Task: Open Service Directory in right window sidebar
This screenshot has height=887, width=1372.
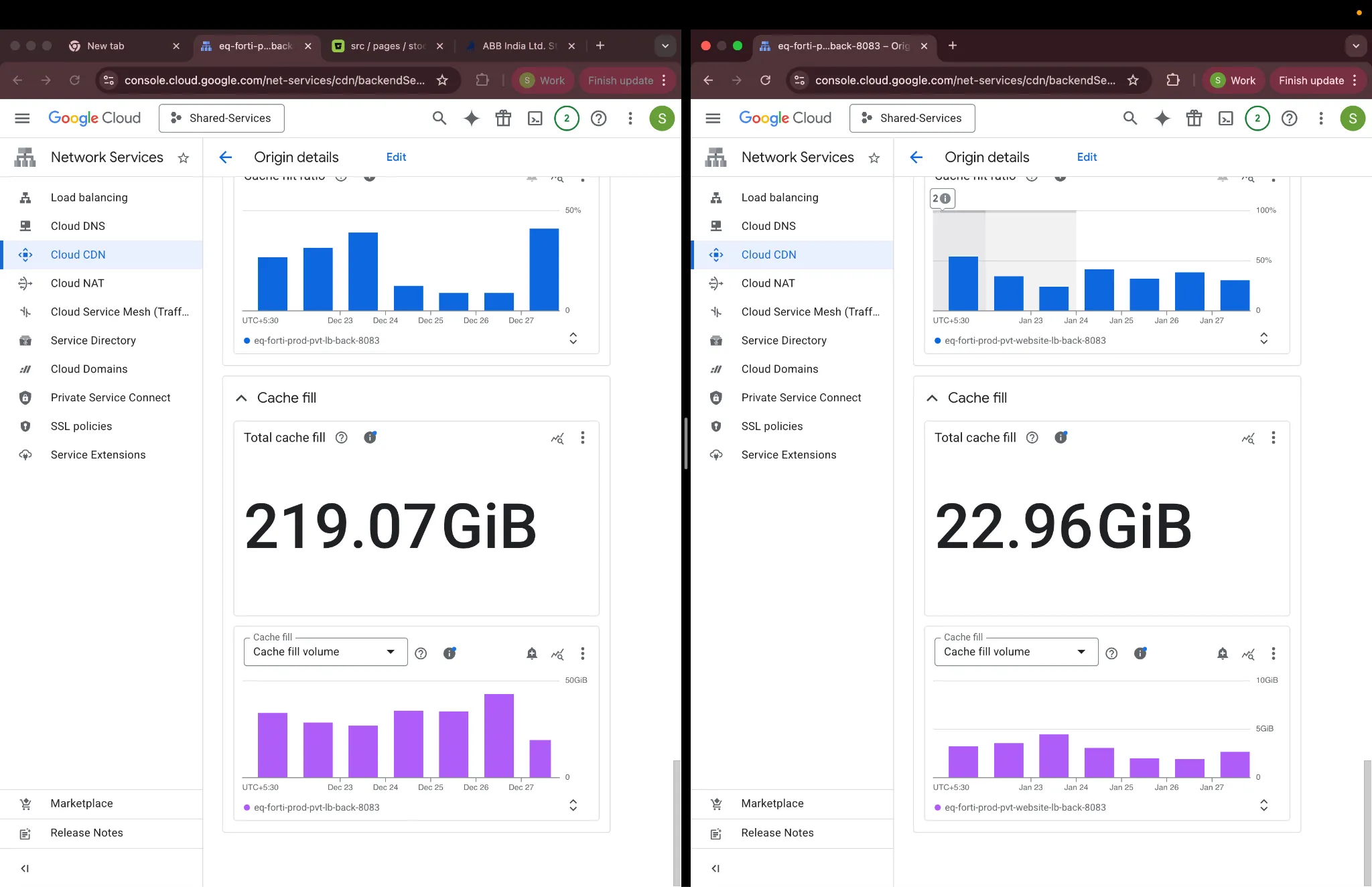Action: [792, 340]
